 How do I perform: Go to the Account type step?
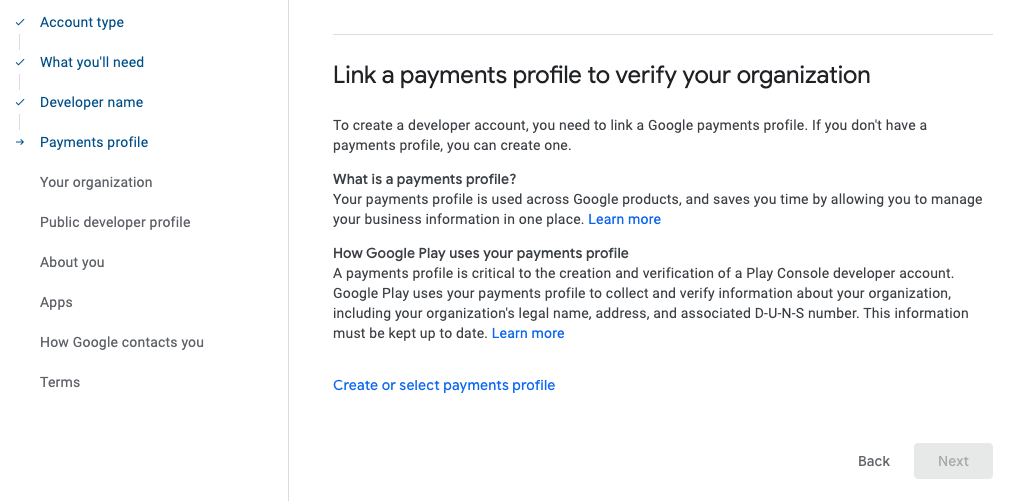coord(82,22)
